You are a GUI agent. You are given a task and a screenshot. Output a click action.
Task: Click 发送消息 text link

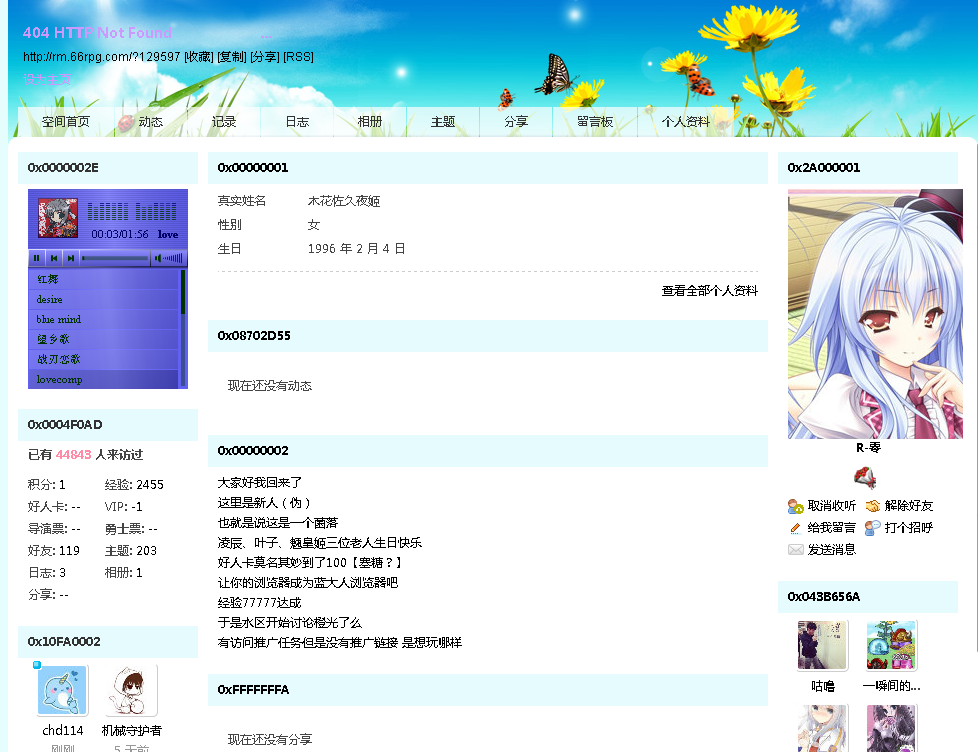pyautogui.click(x=831, y=549)
